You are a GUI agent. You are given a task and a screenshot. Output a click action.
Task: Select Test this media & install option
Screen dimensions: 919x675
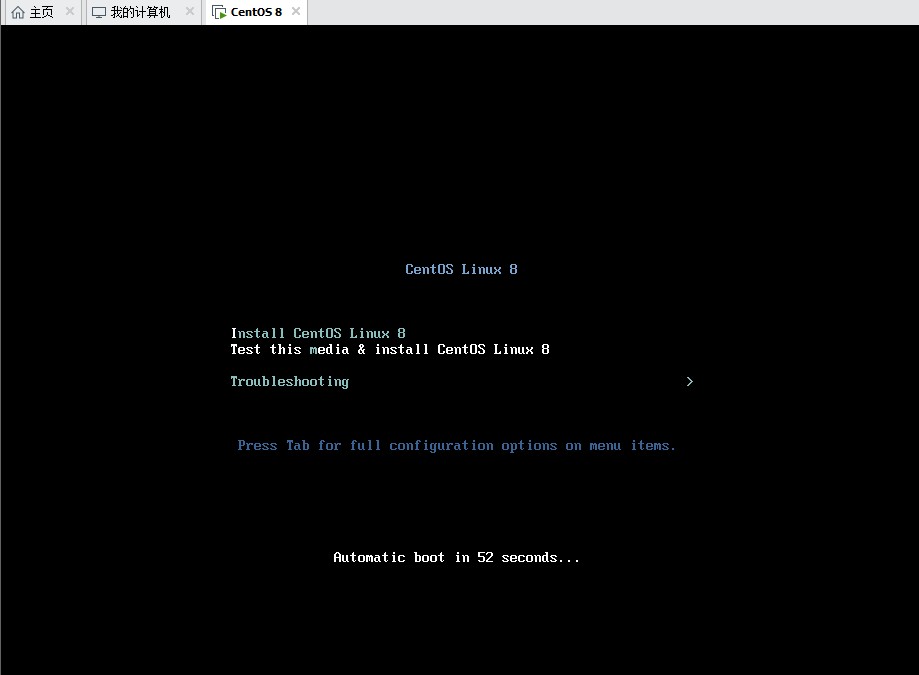coord(390,349)
